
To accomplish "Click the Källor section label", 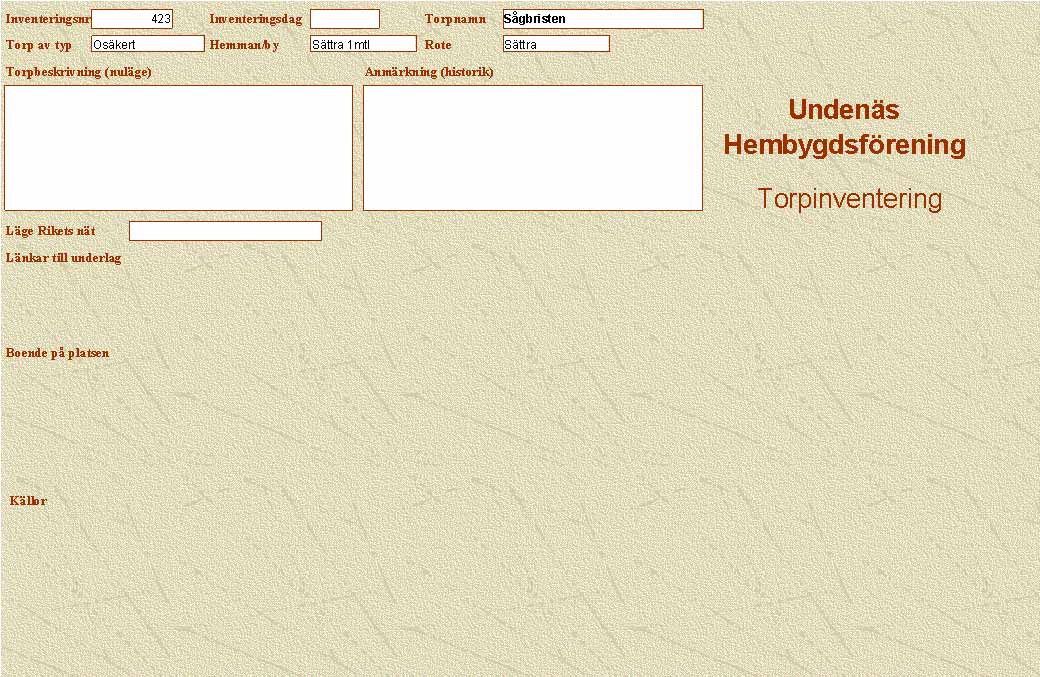I will [x=28, y=501].
